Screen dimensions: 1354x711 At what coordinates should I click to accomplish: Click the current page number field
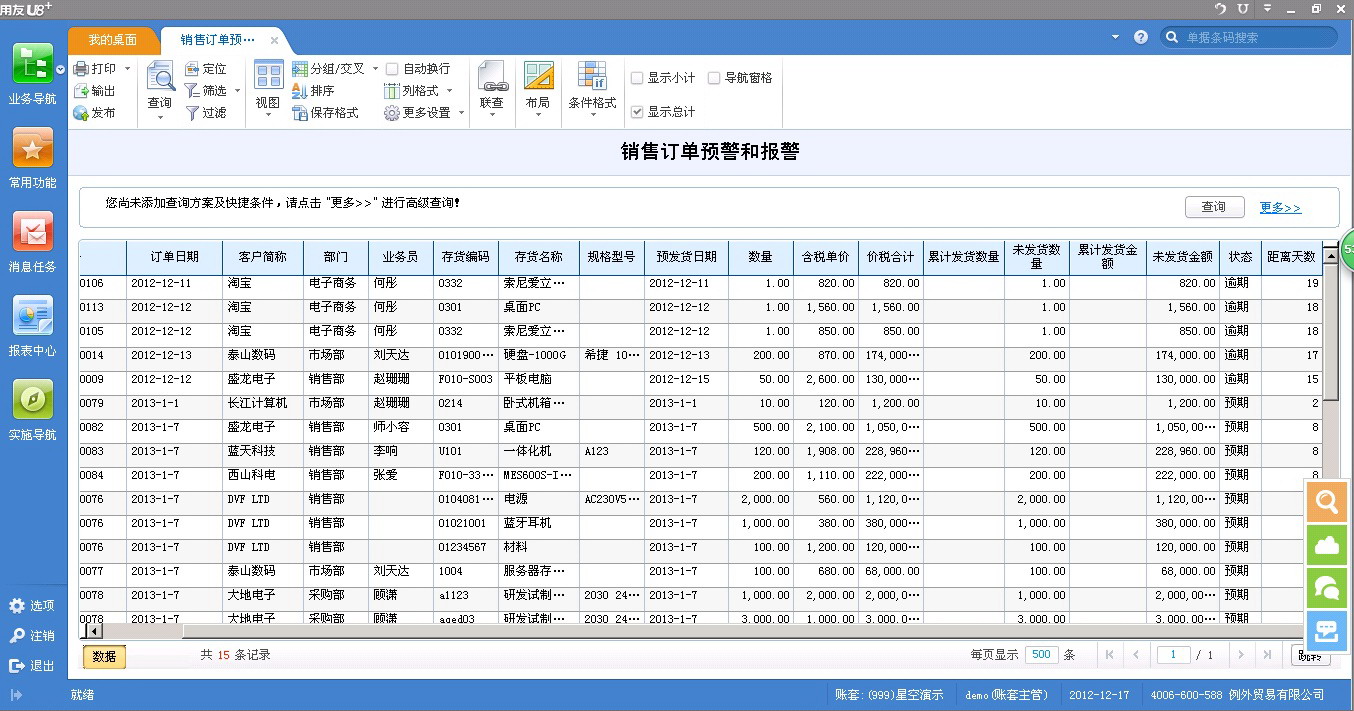coord(1173,655)
